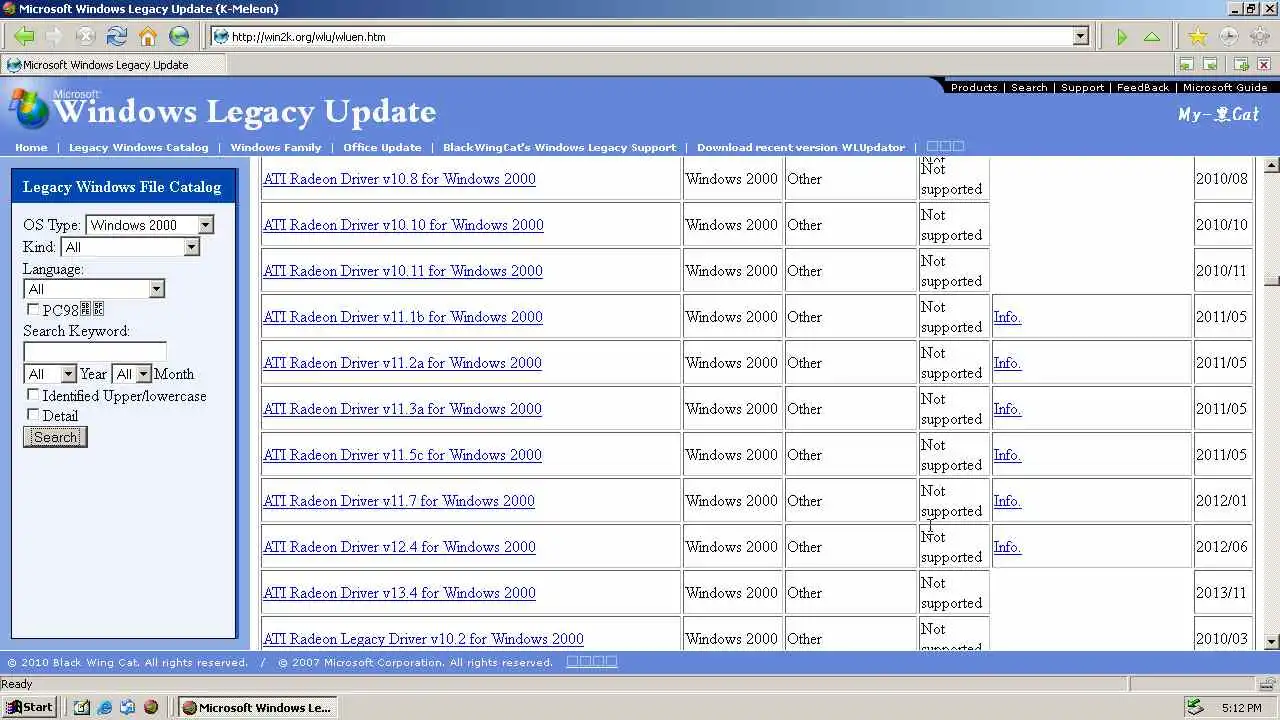Click the 5:12 PM system clock

coord(1241,708)
